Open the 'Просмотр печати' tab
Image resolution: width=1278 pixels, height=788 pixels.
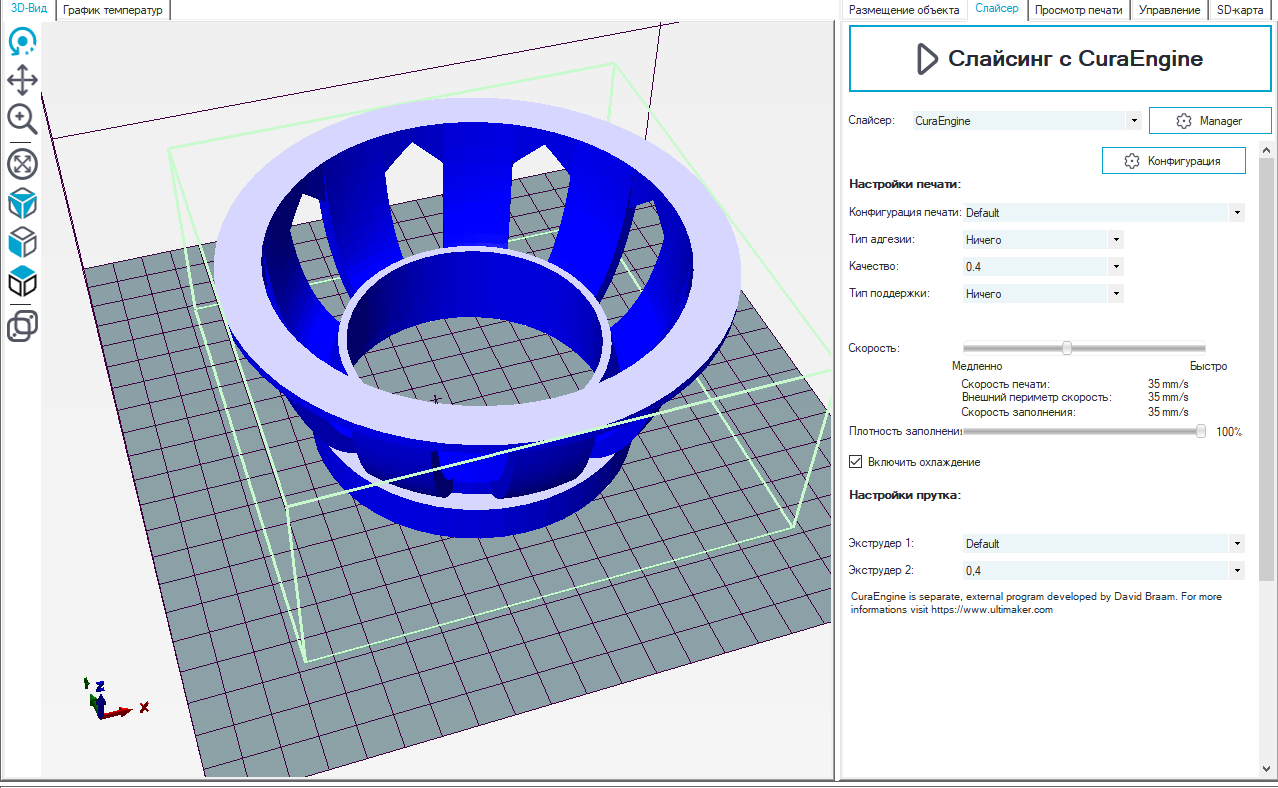click(1078, 10)
